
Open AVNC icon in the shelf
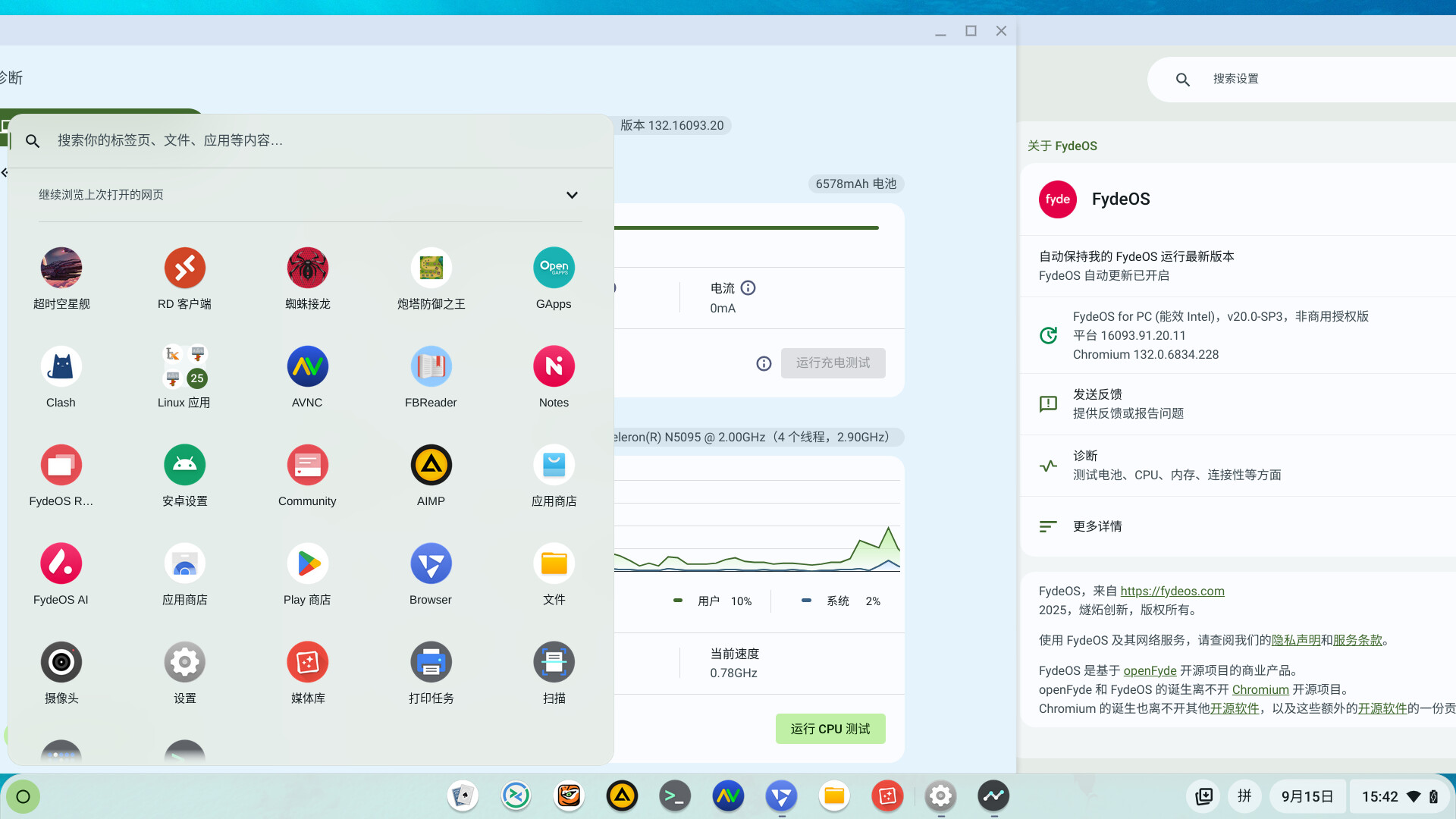pos(728,796)
